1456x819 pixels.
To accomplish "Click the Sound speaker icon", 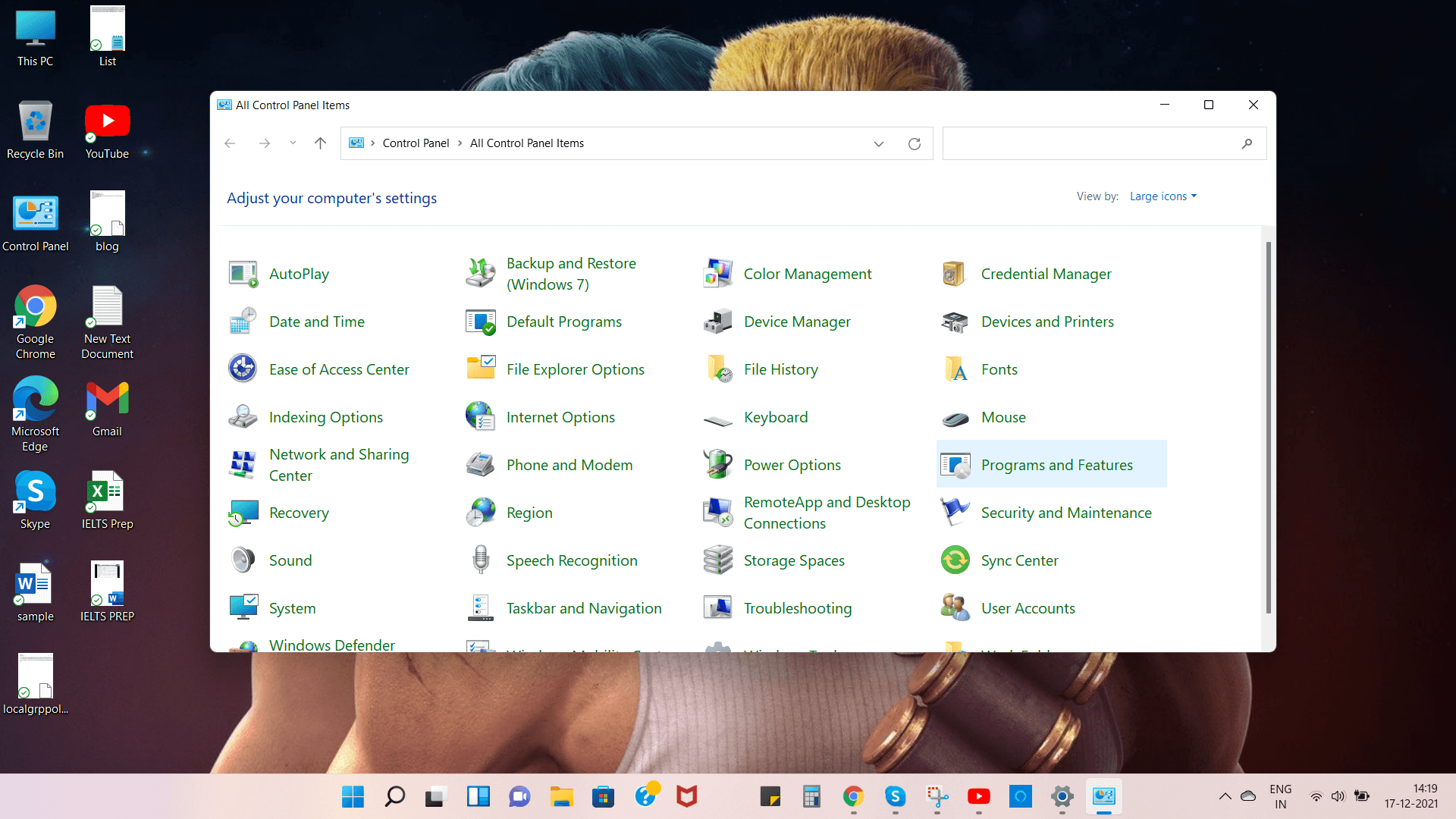I will pos(243,560).
